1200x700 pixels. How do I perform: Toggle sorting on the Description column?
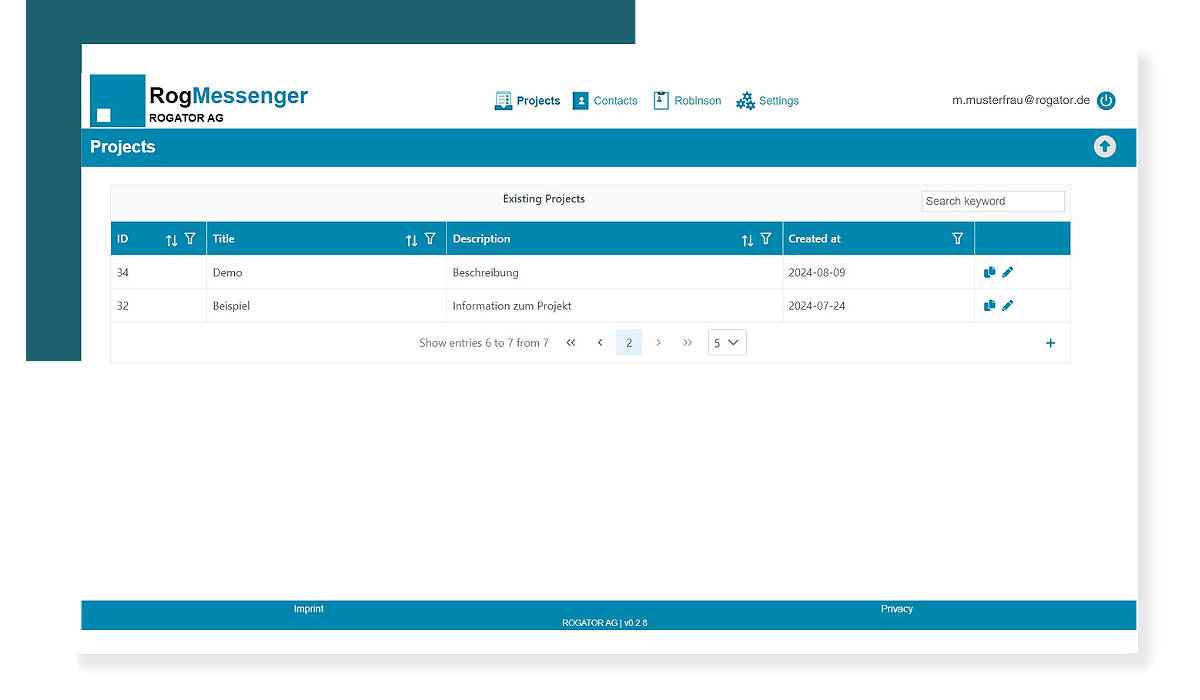(x=748, y=238)
